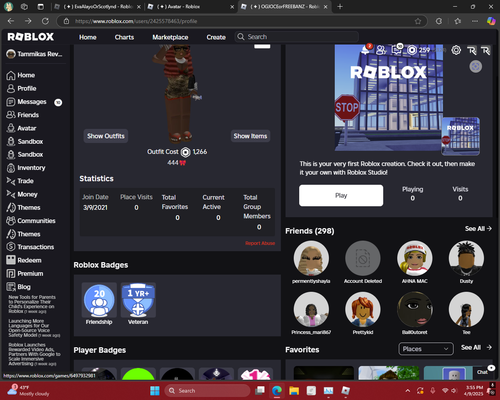Click the taskbar Search box
The height and width of the screenshot is (400, 500).
[x=207, y=391]
